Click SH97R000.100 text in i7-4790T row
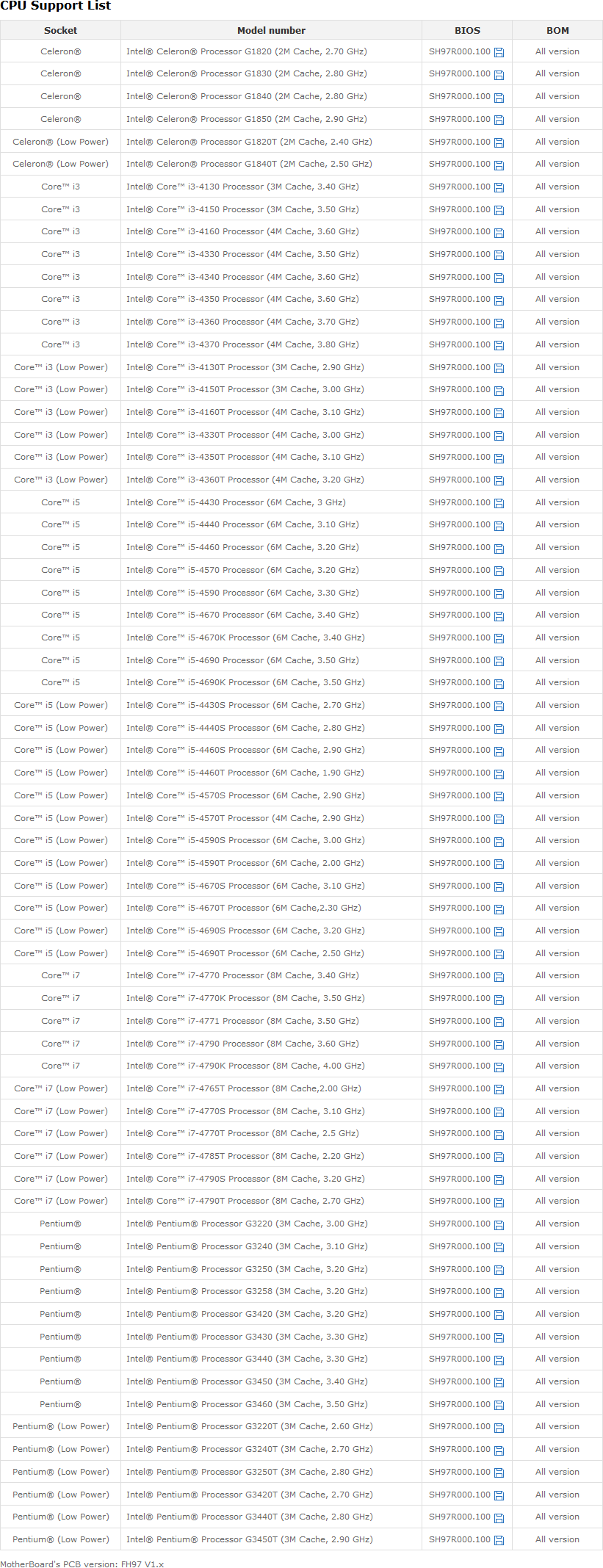 point(460,1201)
